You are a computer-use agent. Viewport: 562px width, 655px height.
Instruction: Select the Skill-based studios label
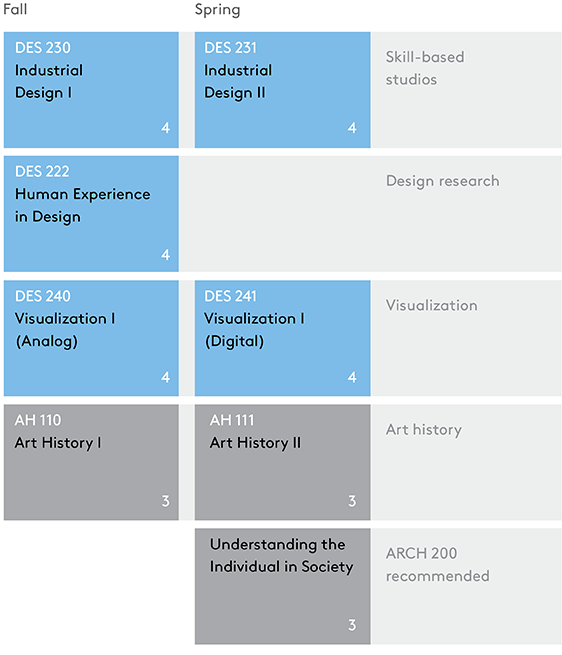tap(425, 68)
